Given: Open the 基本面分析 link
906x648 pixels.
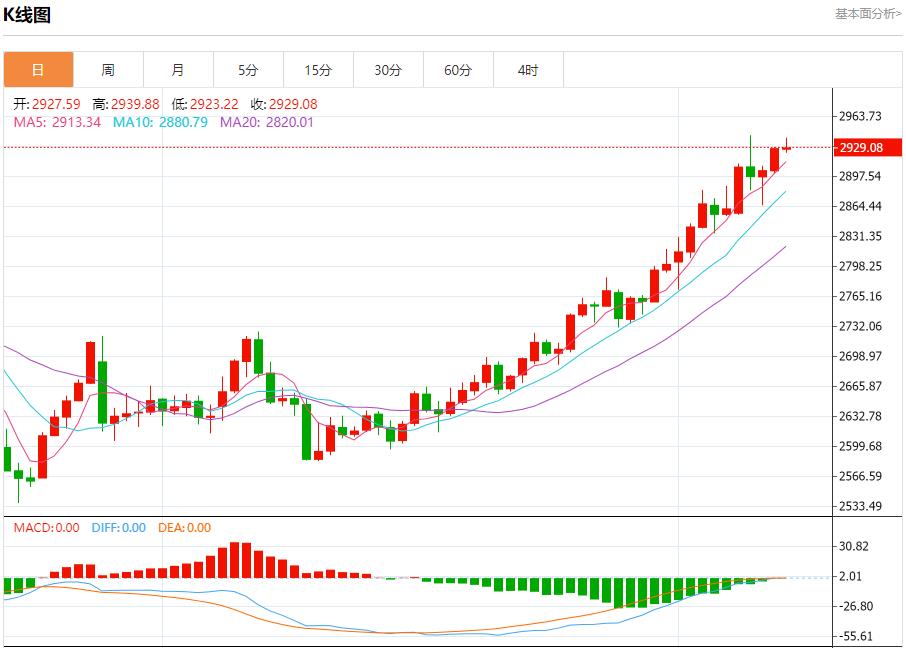Looking at the screenshot, I should pyautogui.click(x=867, y=14).
